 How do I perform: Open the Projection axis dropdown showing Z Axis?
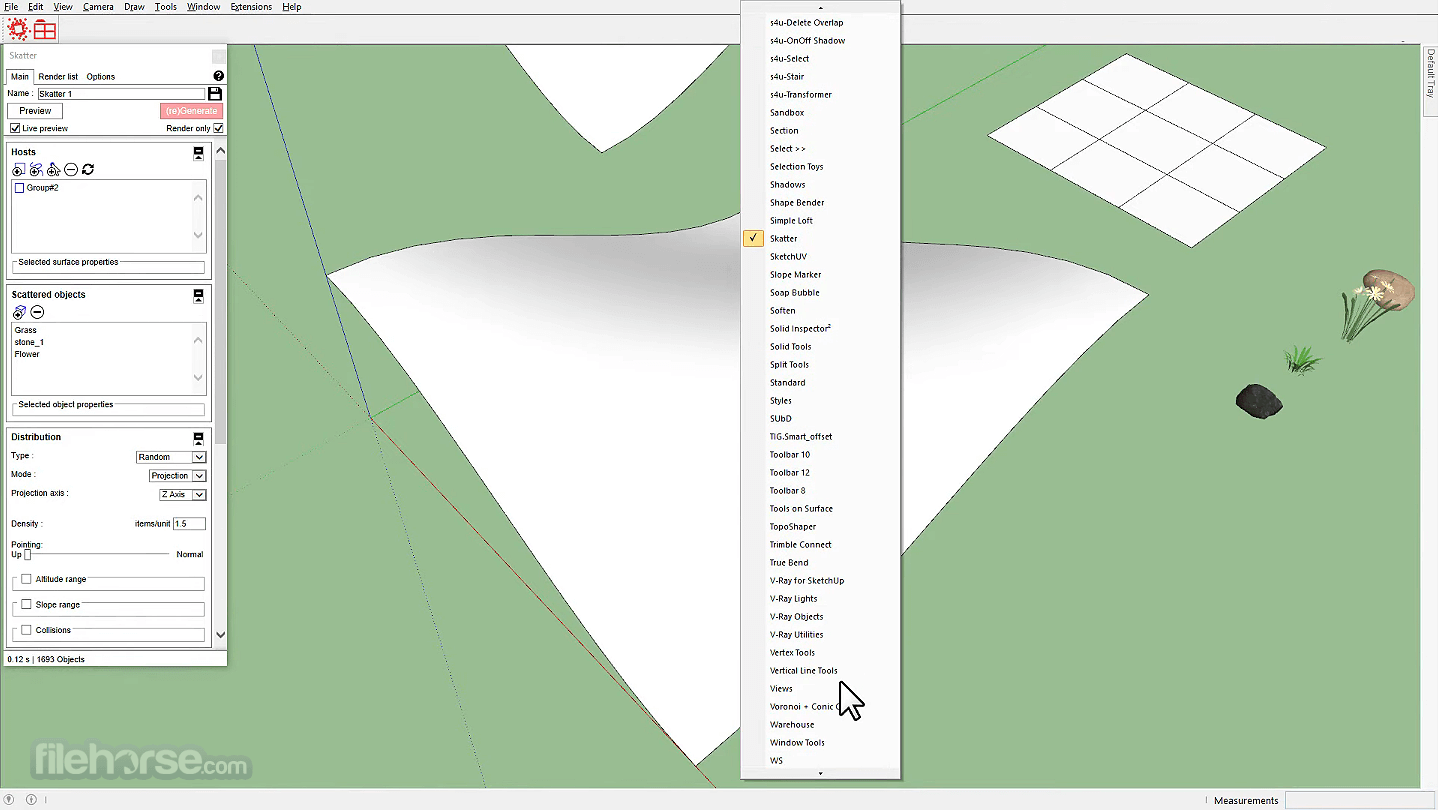click(x=183, y=495)
